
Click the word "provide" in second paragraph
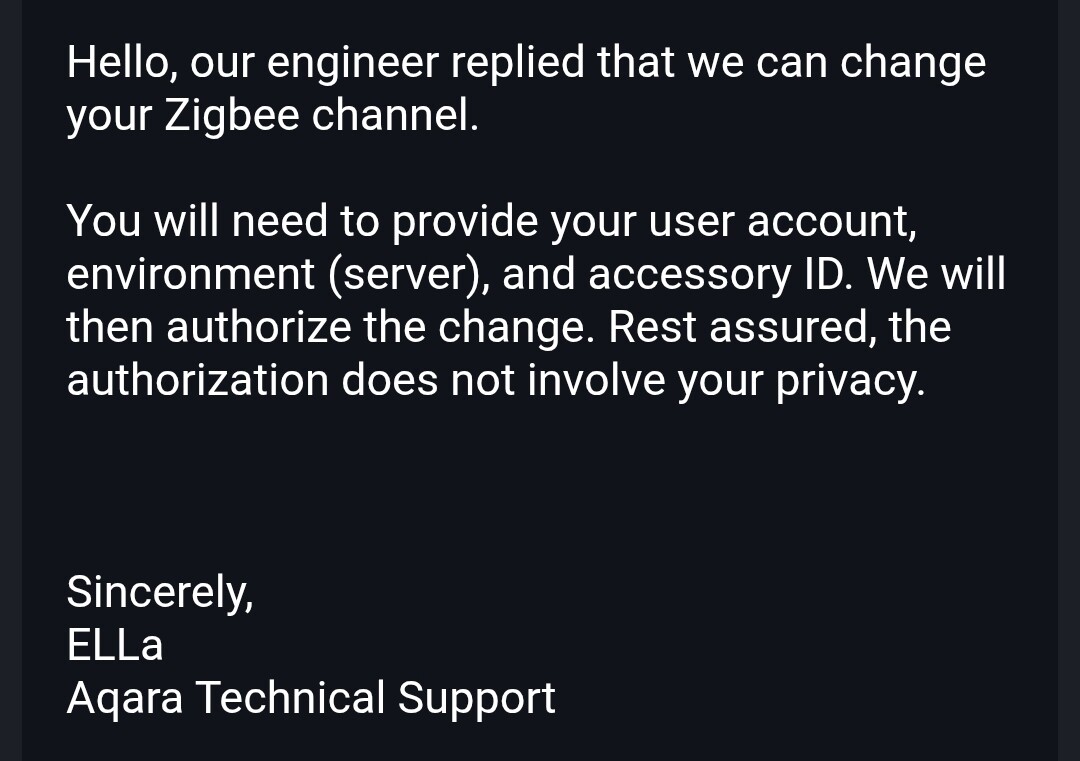pyautogui.click(x=465, y=221)
